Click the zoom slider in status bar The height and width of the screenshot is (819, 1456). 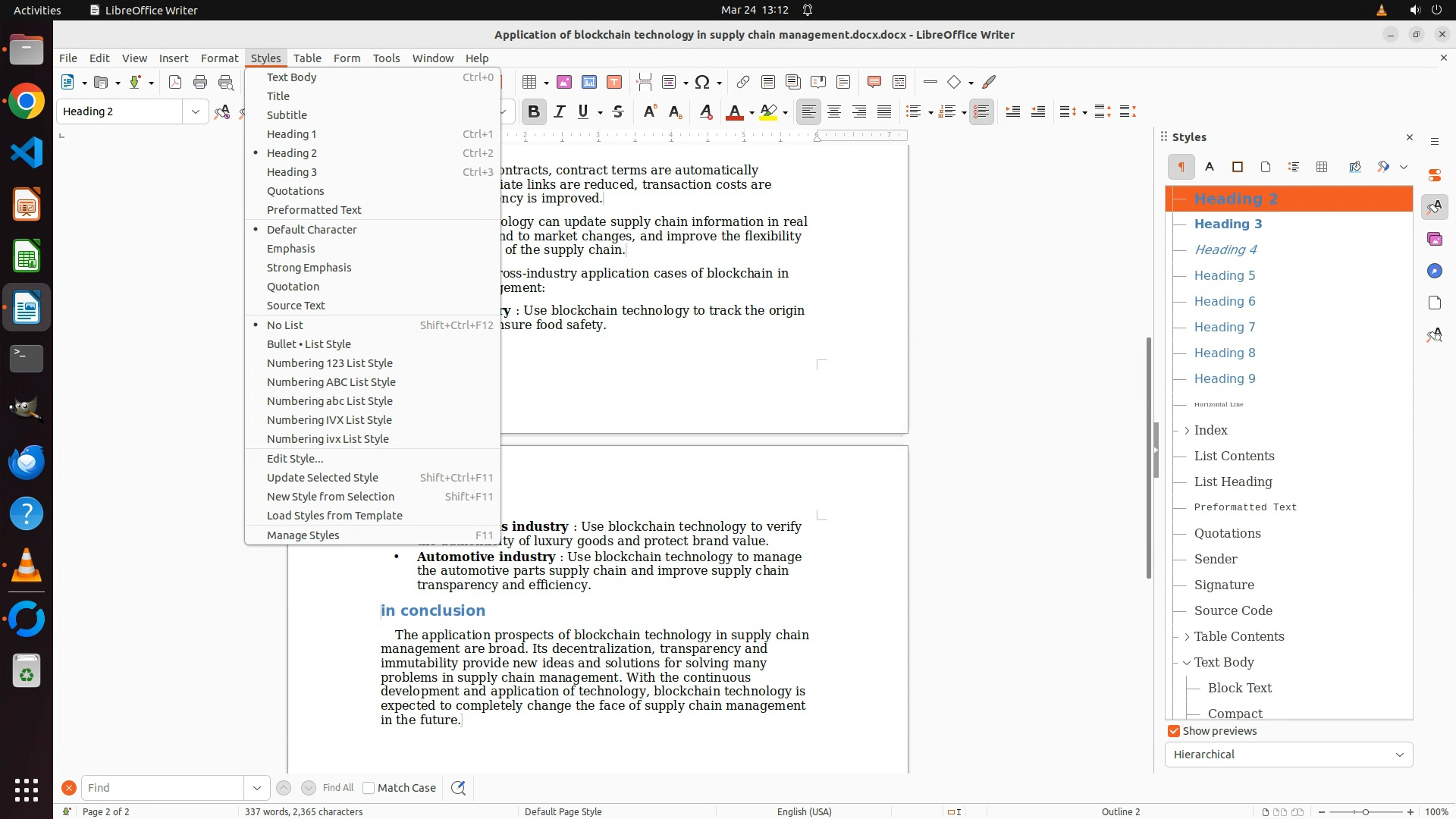pos(1365,811)
